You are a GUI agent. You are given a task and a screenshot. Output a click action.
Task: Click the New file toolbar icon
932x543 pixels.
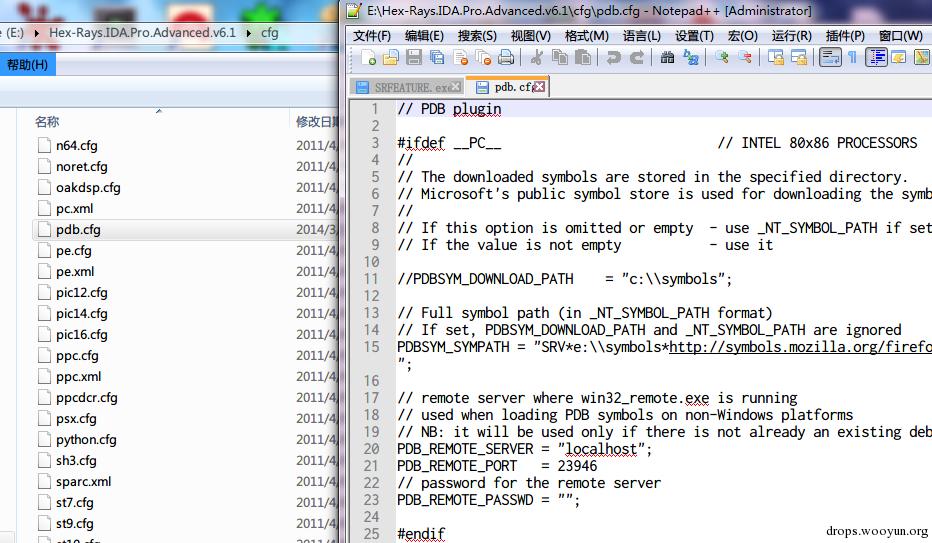coord(369,58)
